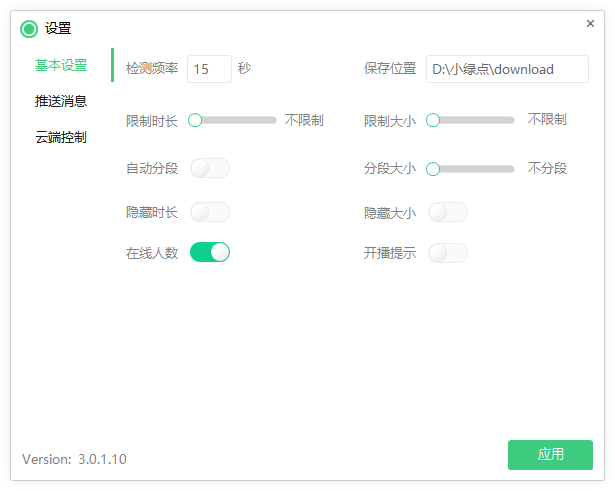The image size is (615, 491).
Task: Click the green 应用 apply button
Action: [550, 454]
